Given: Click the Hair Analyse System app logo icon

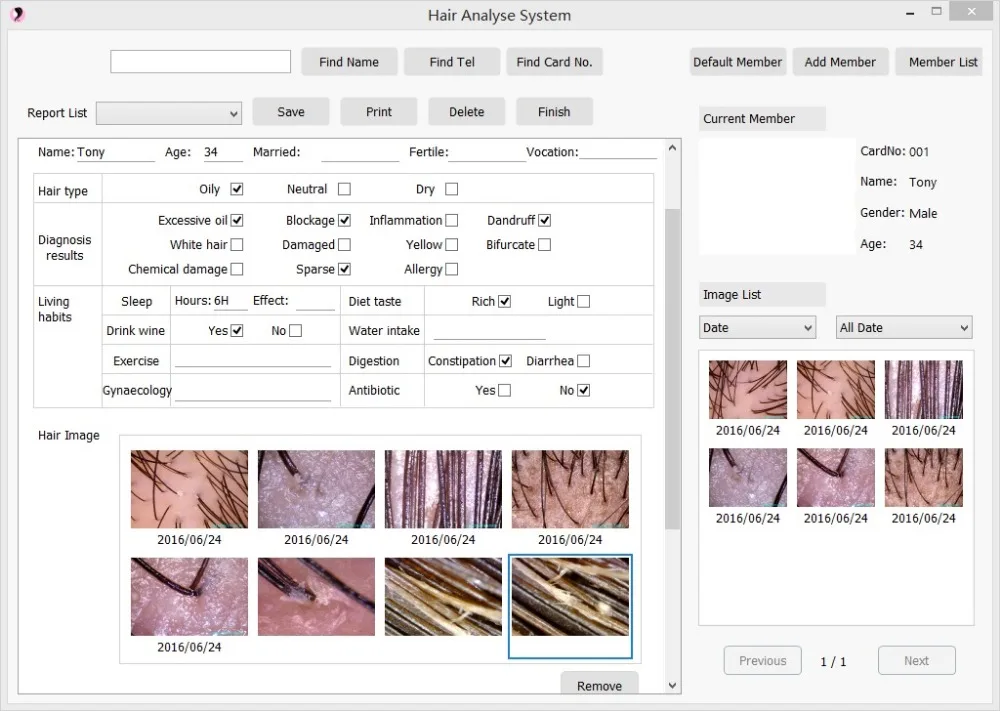Looking at the screenshot, I should point(17,15).
